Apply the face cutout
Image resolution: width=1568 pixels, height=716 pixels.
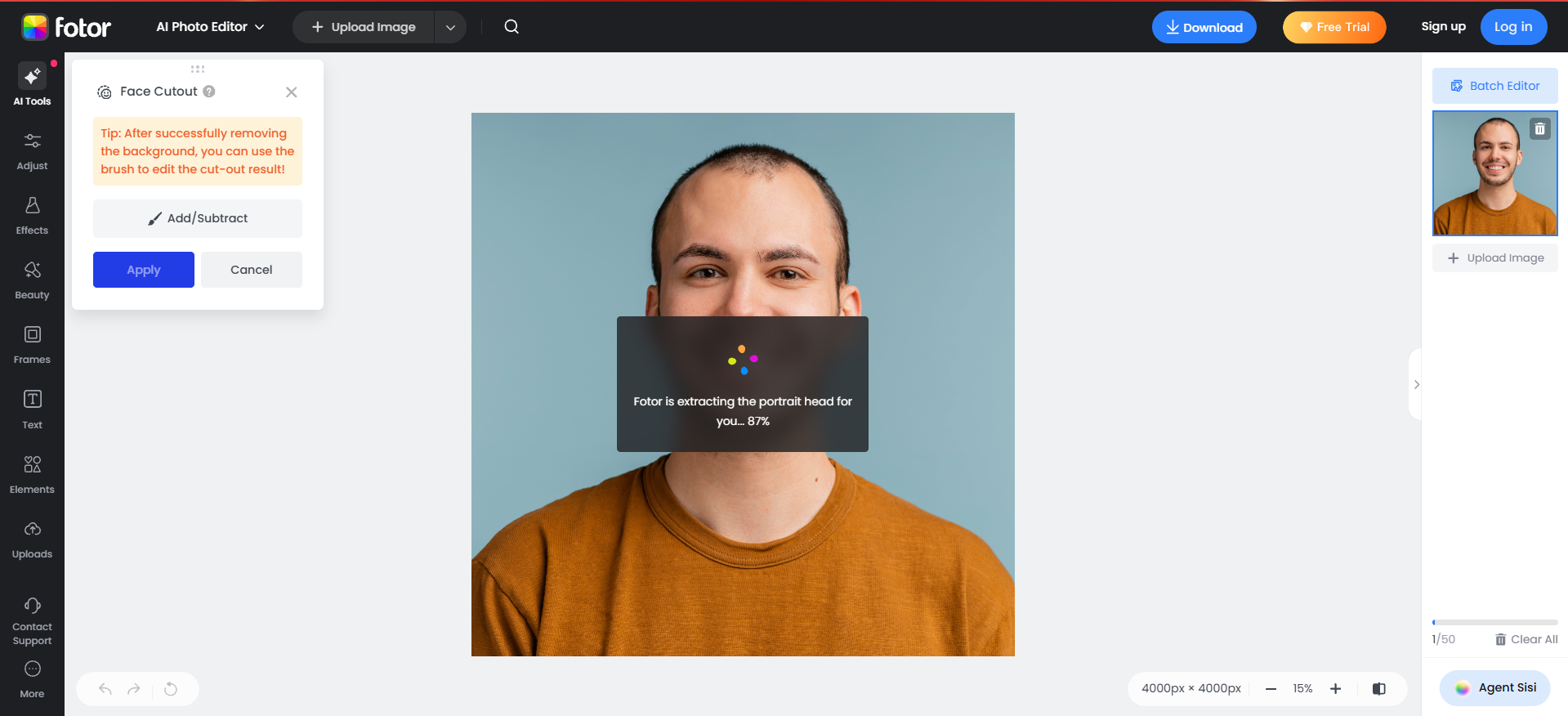(x=144, y=270)
